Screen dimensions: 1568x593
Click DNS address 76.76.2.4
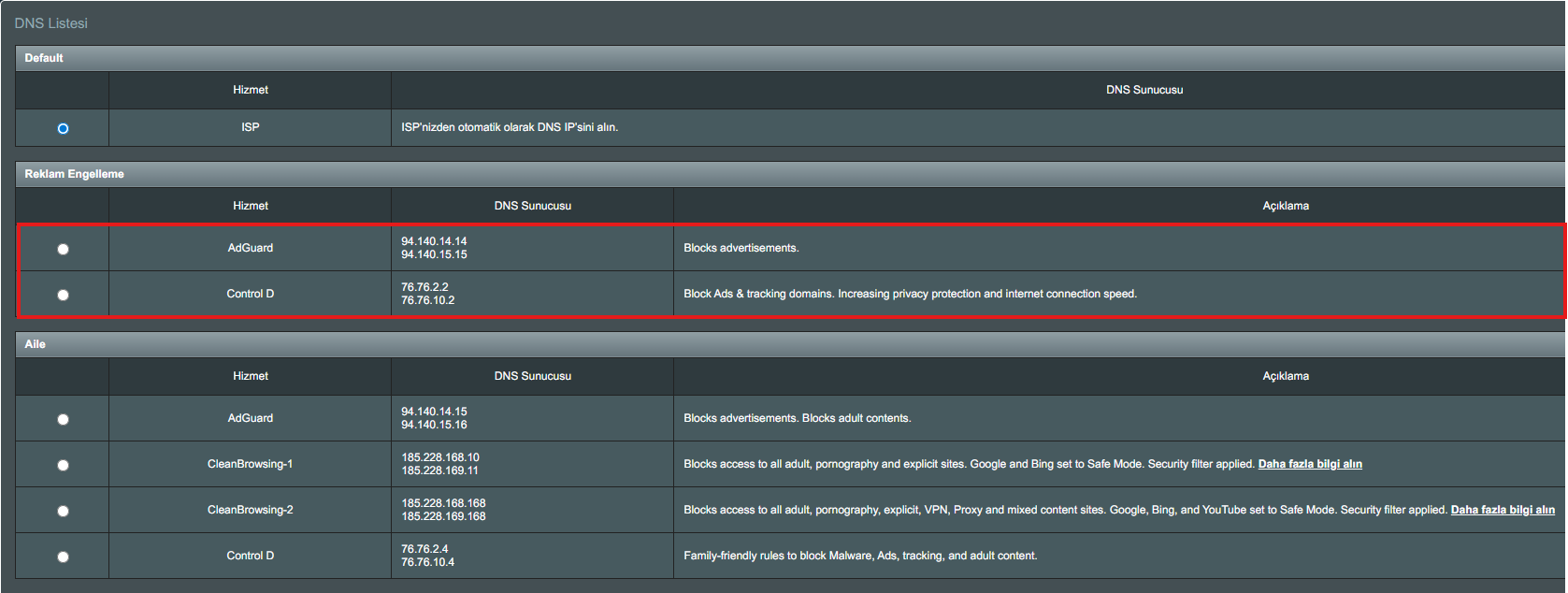(424, 549)
